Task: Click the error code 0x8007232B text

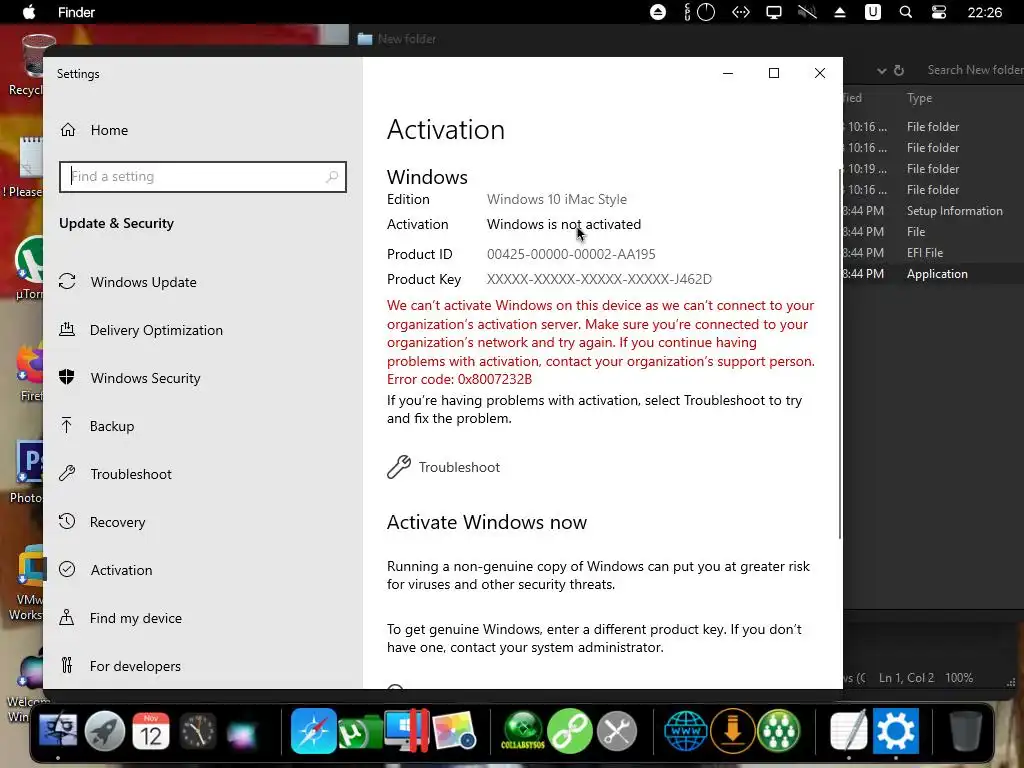Action: tap(494, 379)
